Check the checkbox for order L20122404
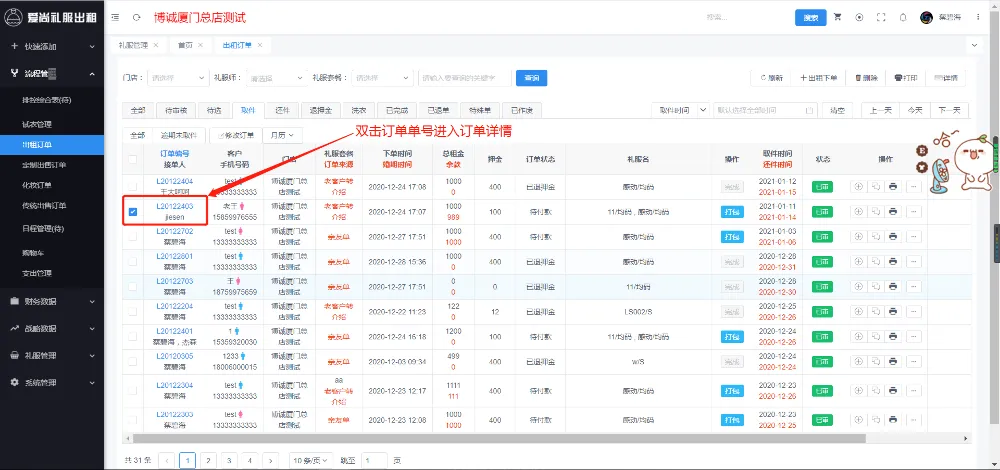 click(133, 186)
